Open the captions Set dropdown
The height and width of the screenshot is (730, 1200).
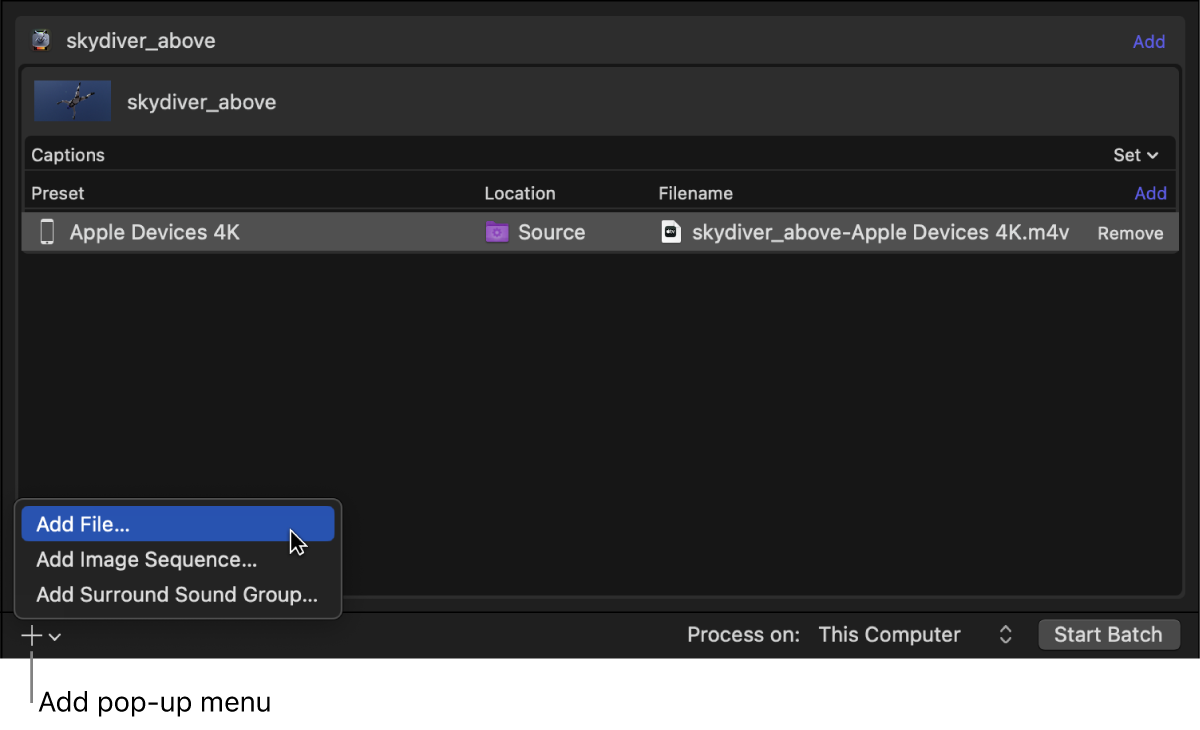click(1137, 154)
